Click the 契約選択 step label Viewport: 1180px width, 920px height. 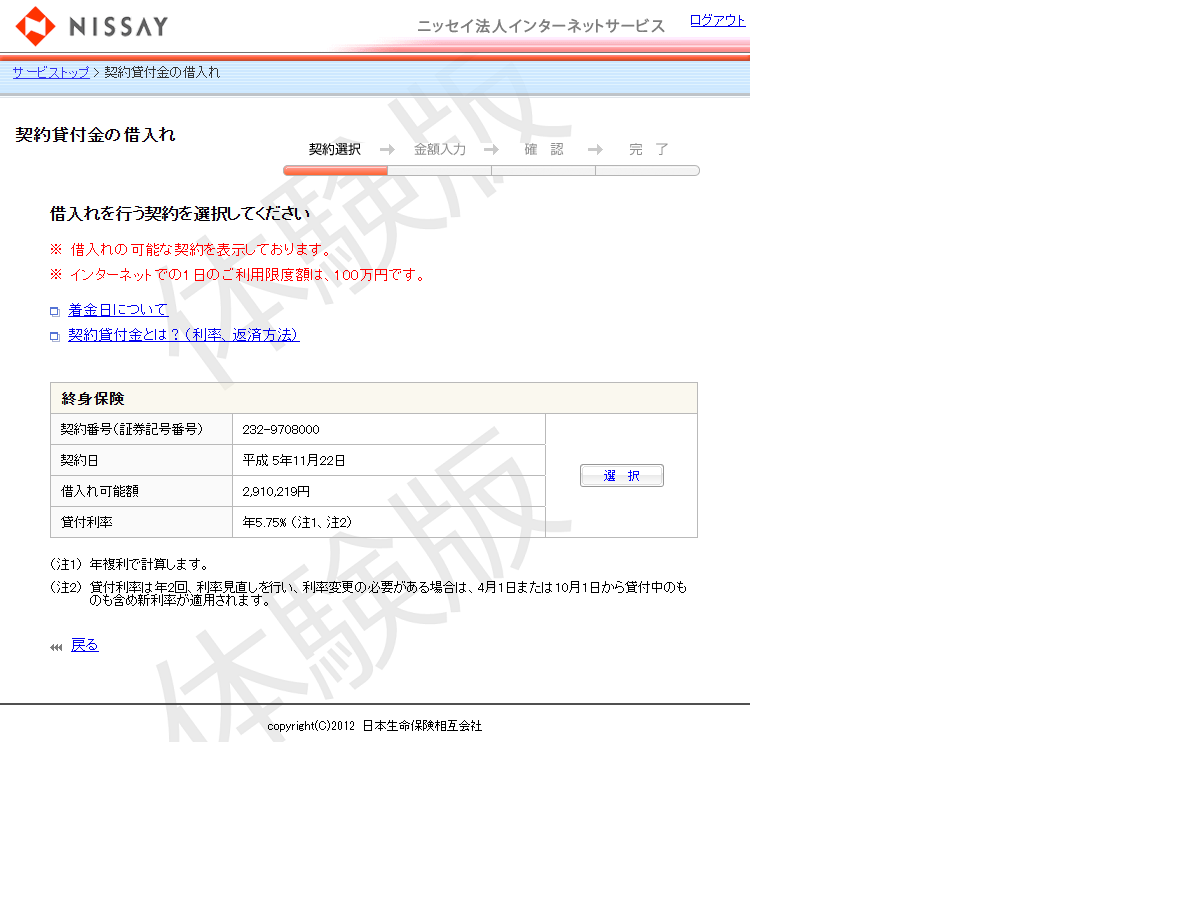(x=335, y=149)
